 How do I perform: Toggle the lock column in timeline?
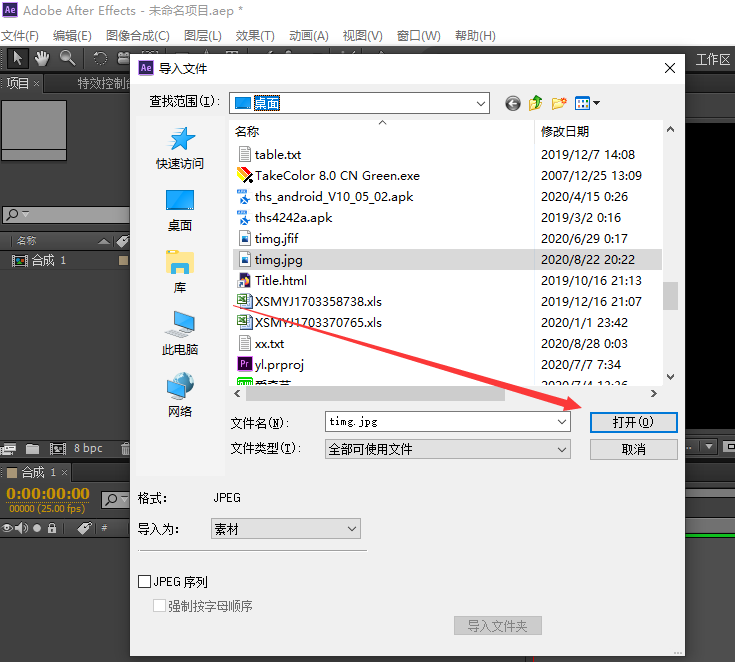point(52,528)
